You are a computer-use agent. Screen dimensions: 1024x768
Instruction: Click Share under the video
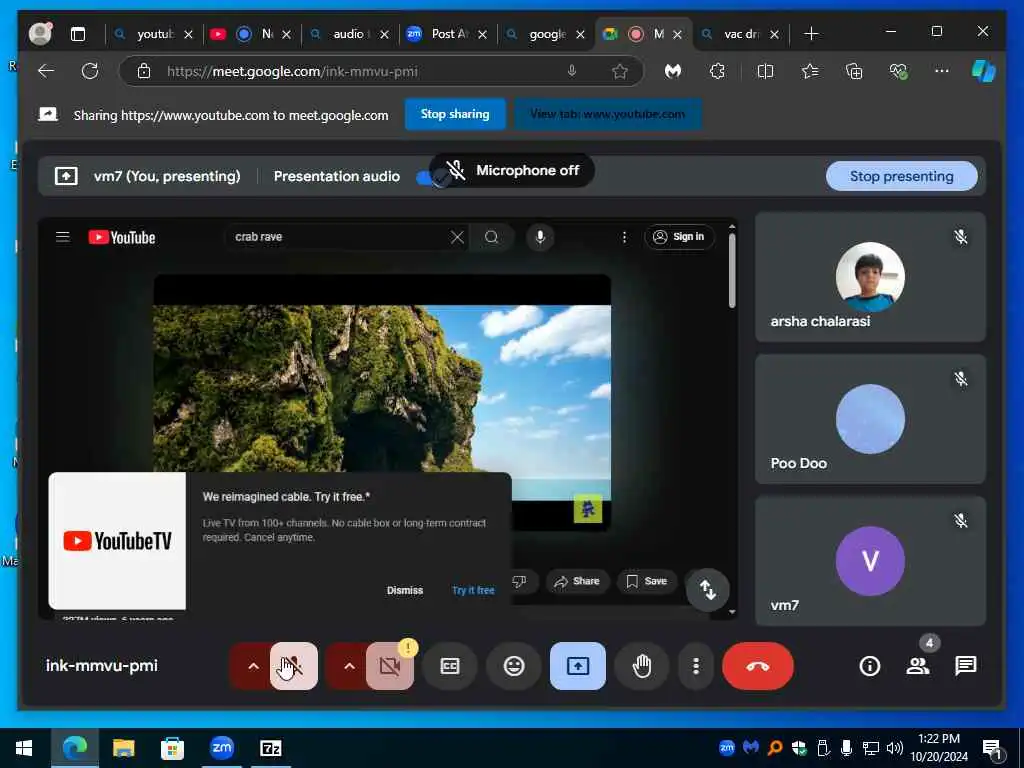click(x=577, y=581)
